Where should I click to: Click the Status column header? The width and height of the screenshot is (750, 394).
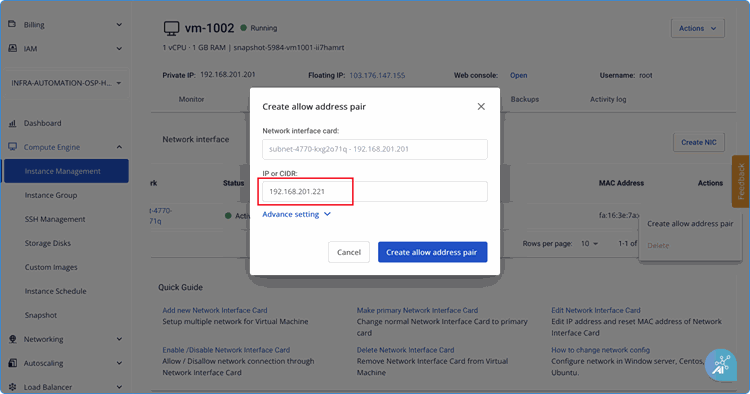233,183
